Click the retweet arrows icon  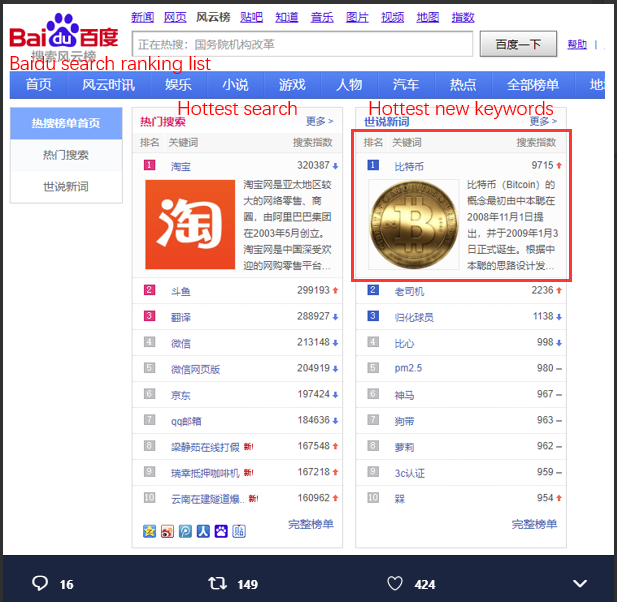point(217,583)
